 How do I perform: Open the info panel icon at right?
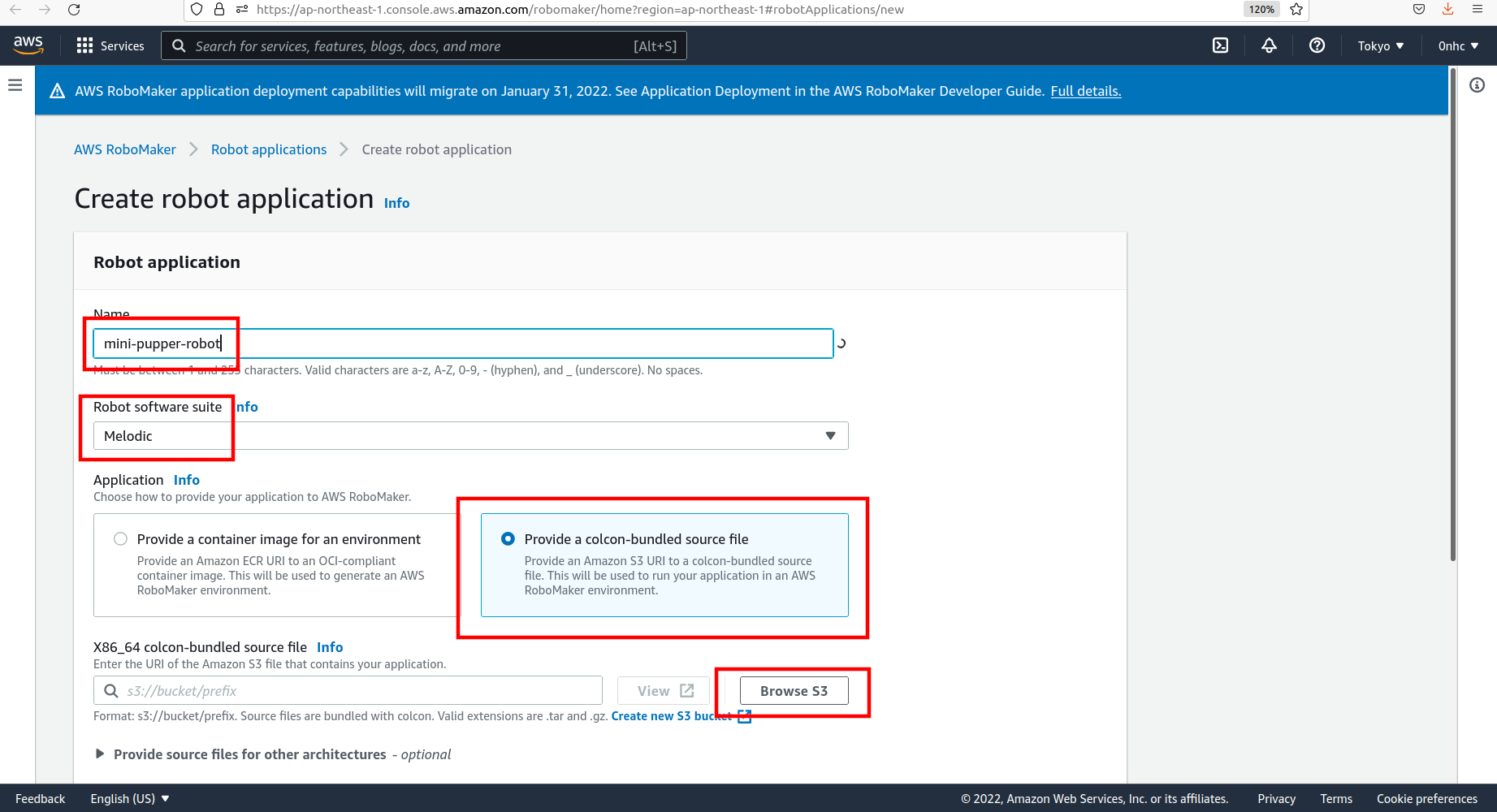click(x=1477, y=84)
